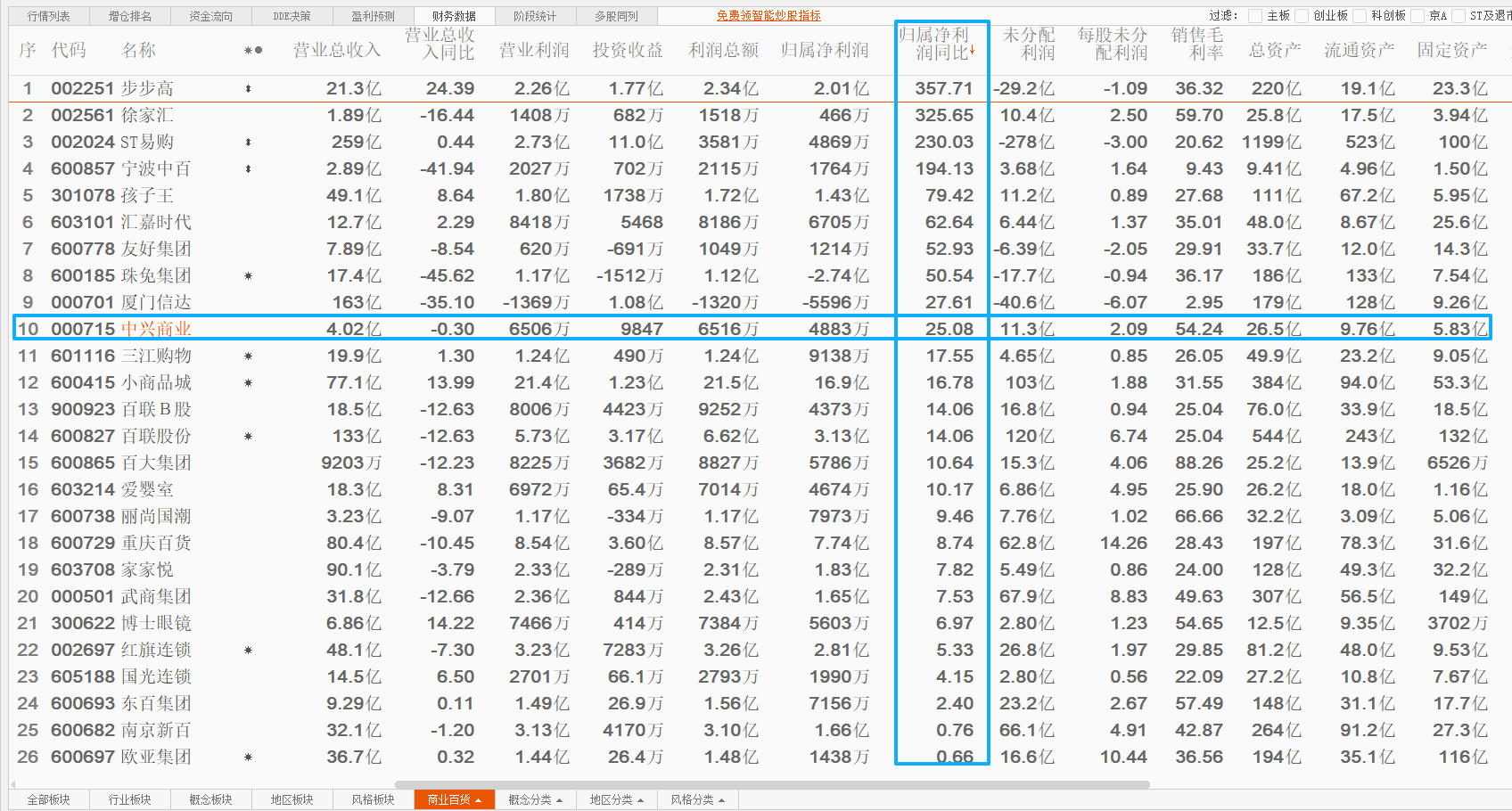
Task: Select stock row 南京新百
Action: tap(752, 730)
